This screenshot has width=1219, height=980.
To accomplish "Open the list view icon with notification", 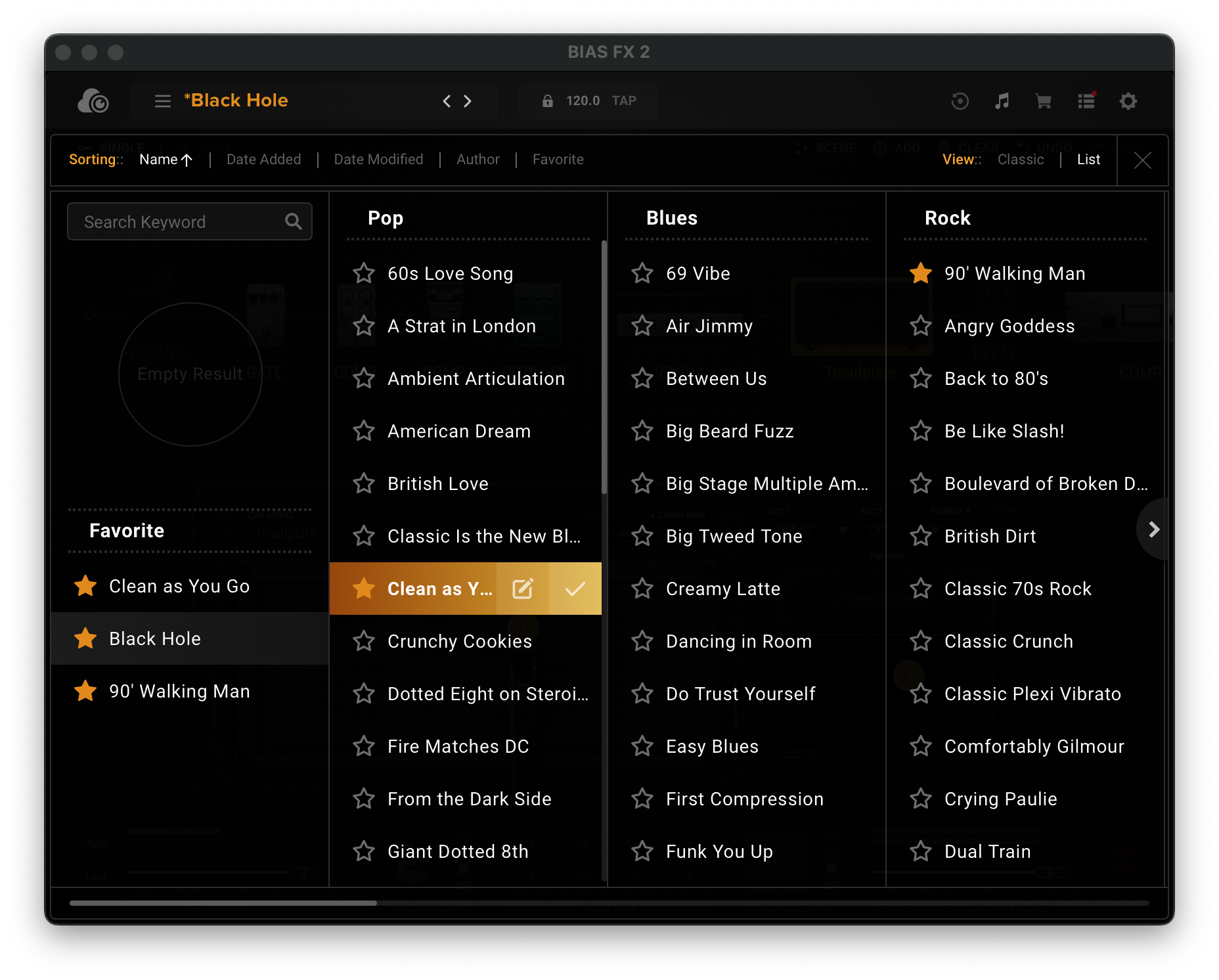I will 1086,100.
